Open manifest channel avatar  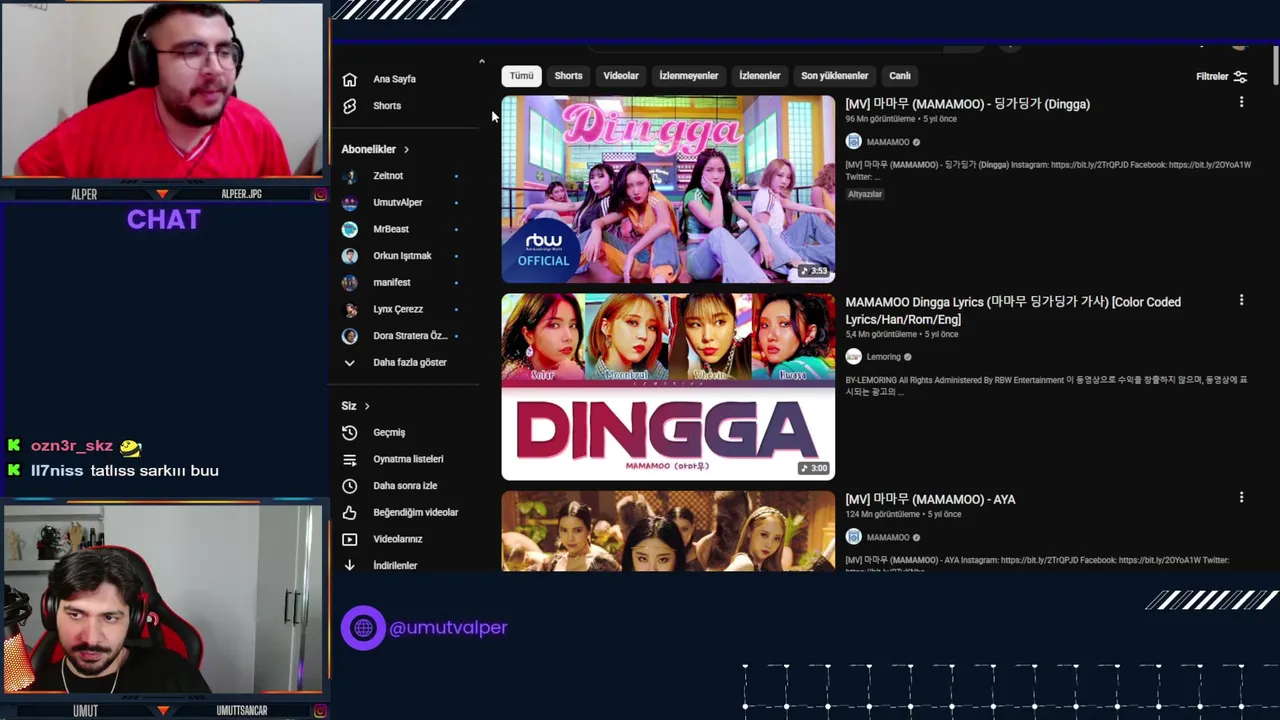pyautogui.click(x=349, y=283)
